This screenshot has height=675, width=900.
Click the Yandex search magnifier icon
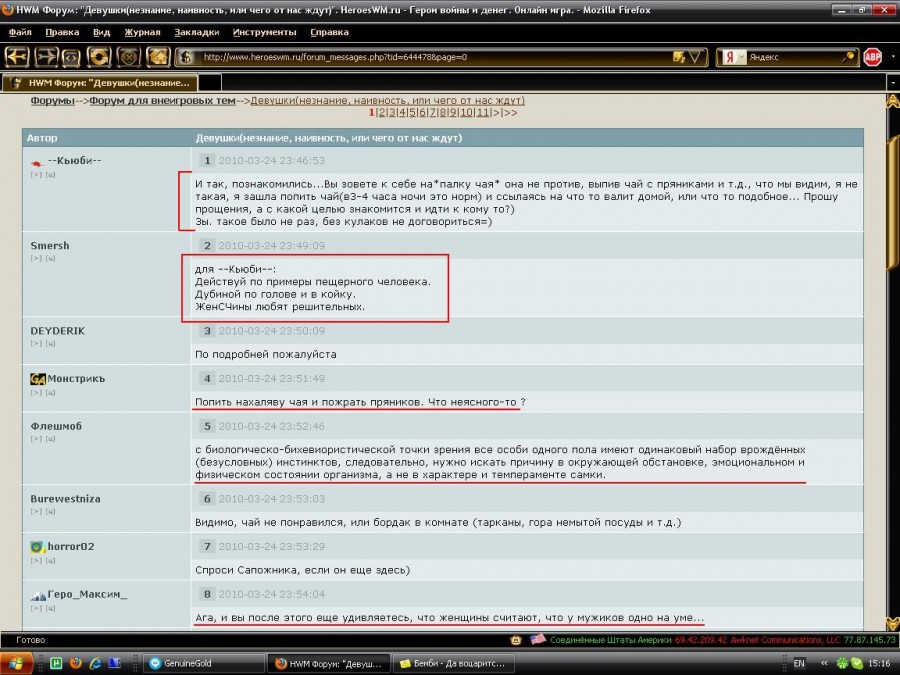(x=849, y=57)
